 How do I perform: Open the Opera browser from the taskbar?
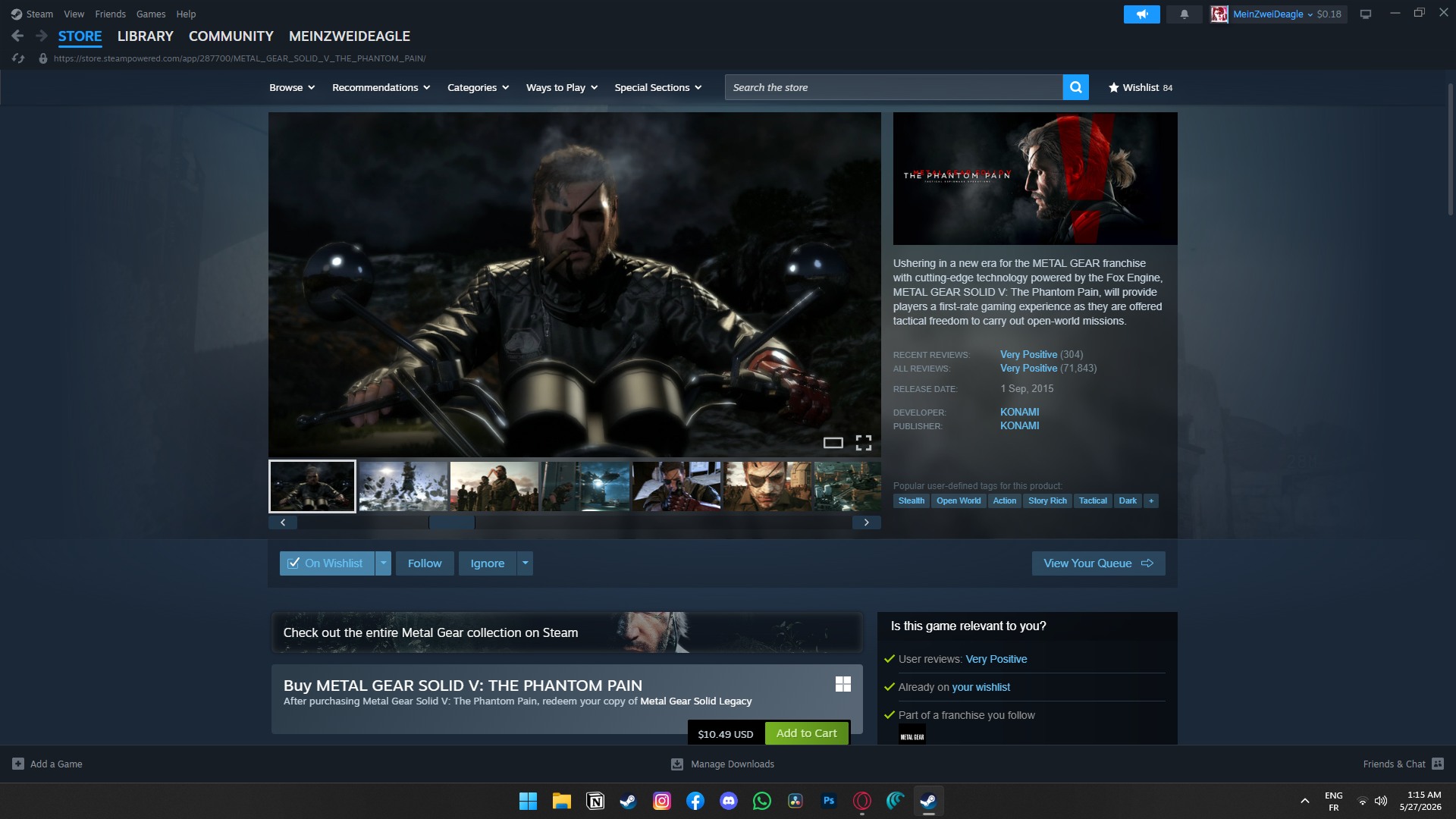pos(862,801)
